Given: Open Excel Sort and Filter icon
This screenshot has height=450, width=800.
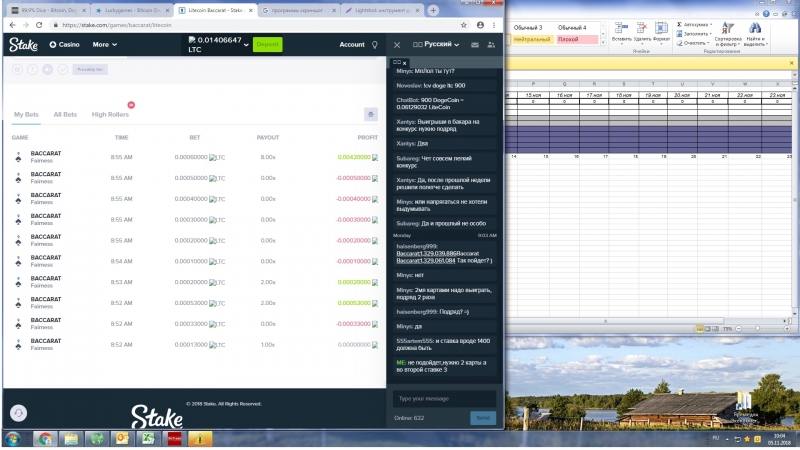Looking at the screenshot, I should click(728, 34).
